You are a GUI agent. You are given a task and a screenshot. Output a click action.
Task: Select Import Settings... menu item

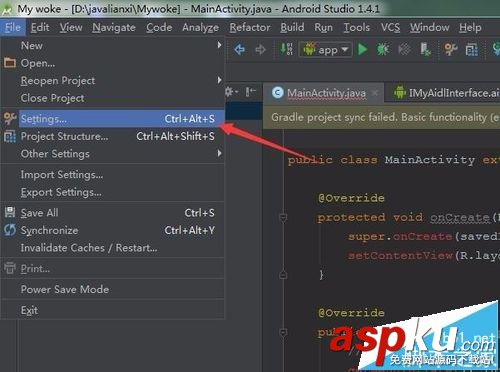[x=113, y=175]
